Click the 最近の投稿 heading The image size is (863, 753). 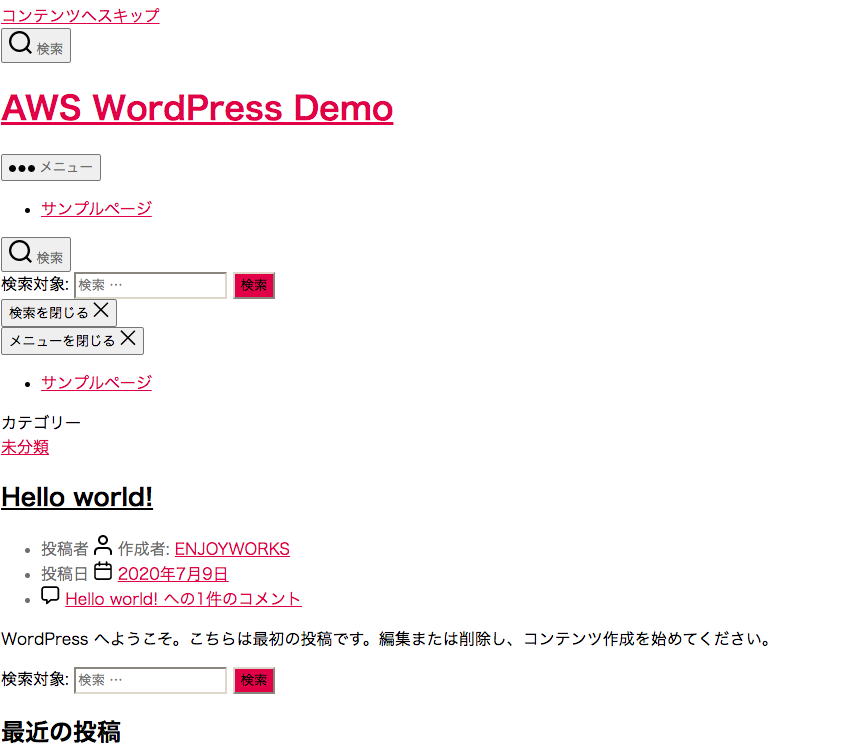(x=61, y=732)
